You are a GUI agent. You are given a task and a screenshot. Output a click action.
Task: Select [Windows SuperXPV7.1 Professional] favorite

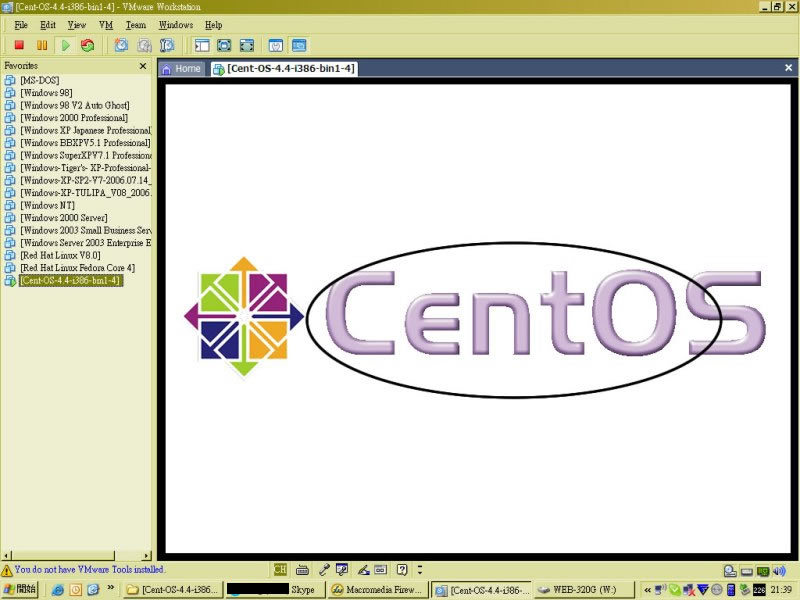(78, 155)
